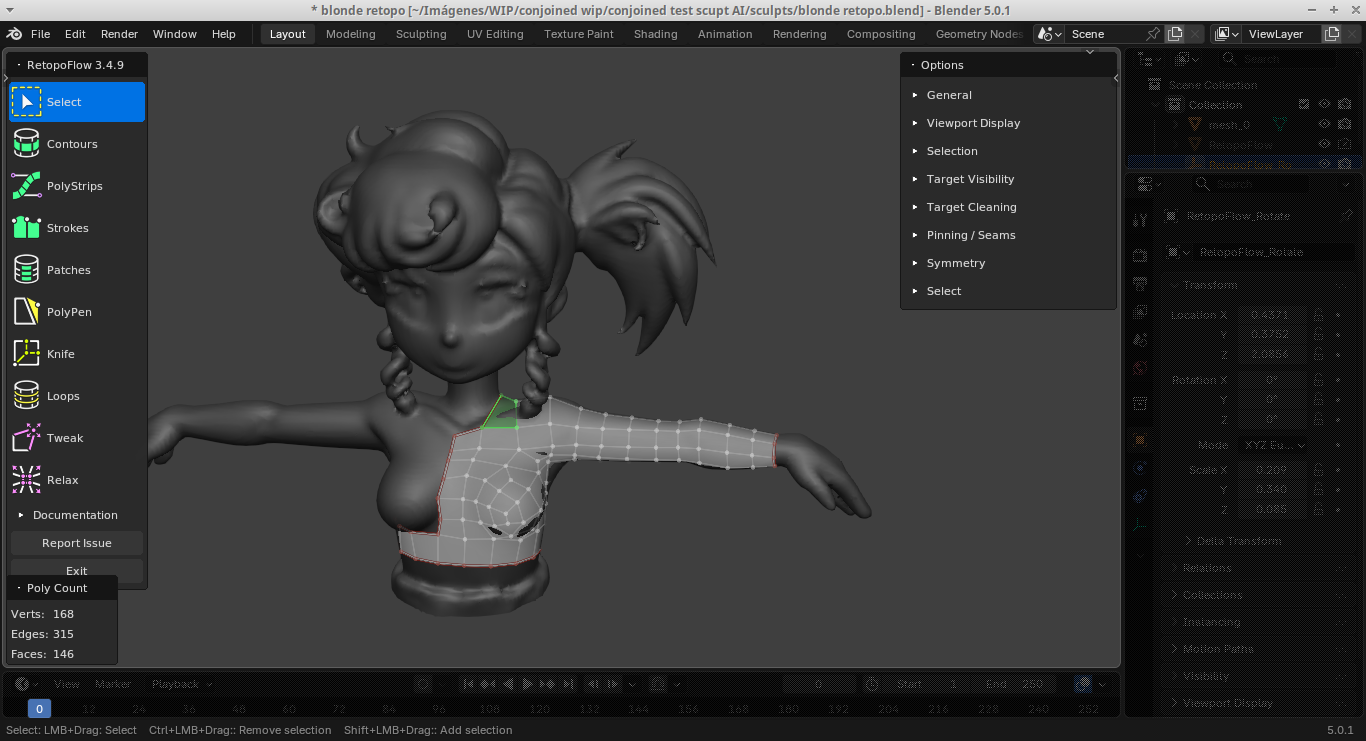The height and width of the screenshot is (741, 1366).
Task: Click the pin scene icon
Action: (1153, 34)
